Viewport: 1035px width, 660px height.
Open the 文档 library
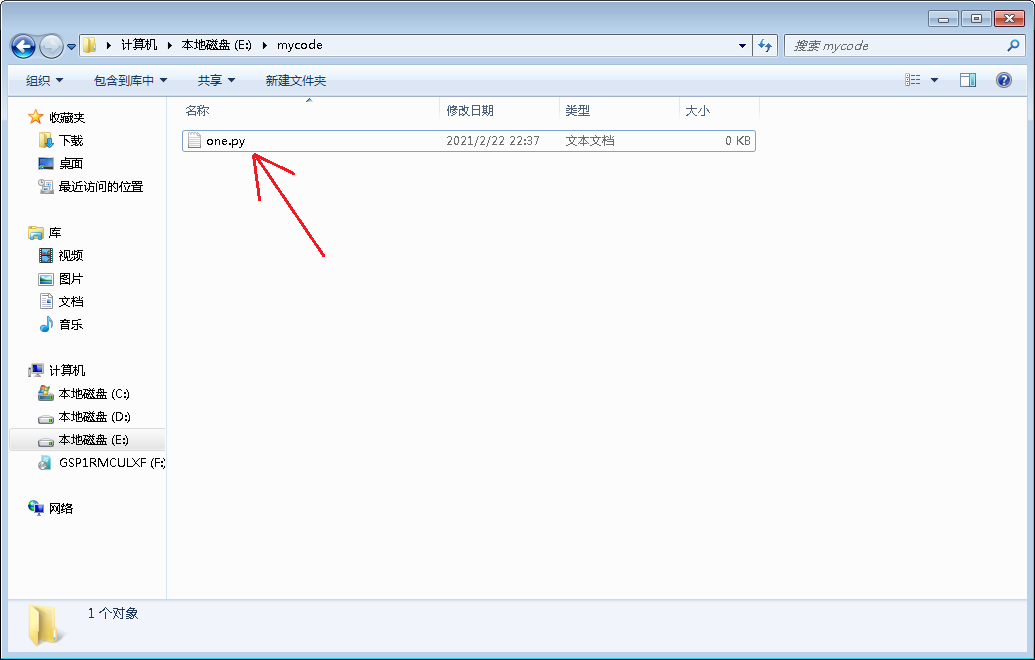click(x=71, y=302)
